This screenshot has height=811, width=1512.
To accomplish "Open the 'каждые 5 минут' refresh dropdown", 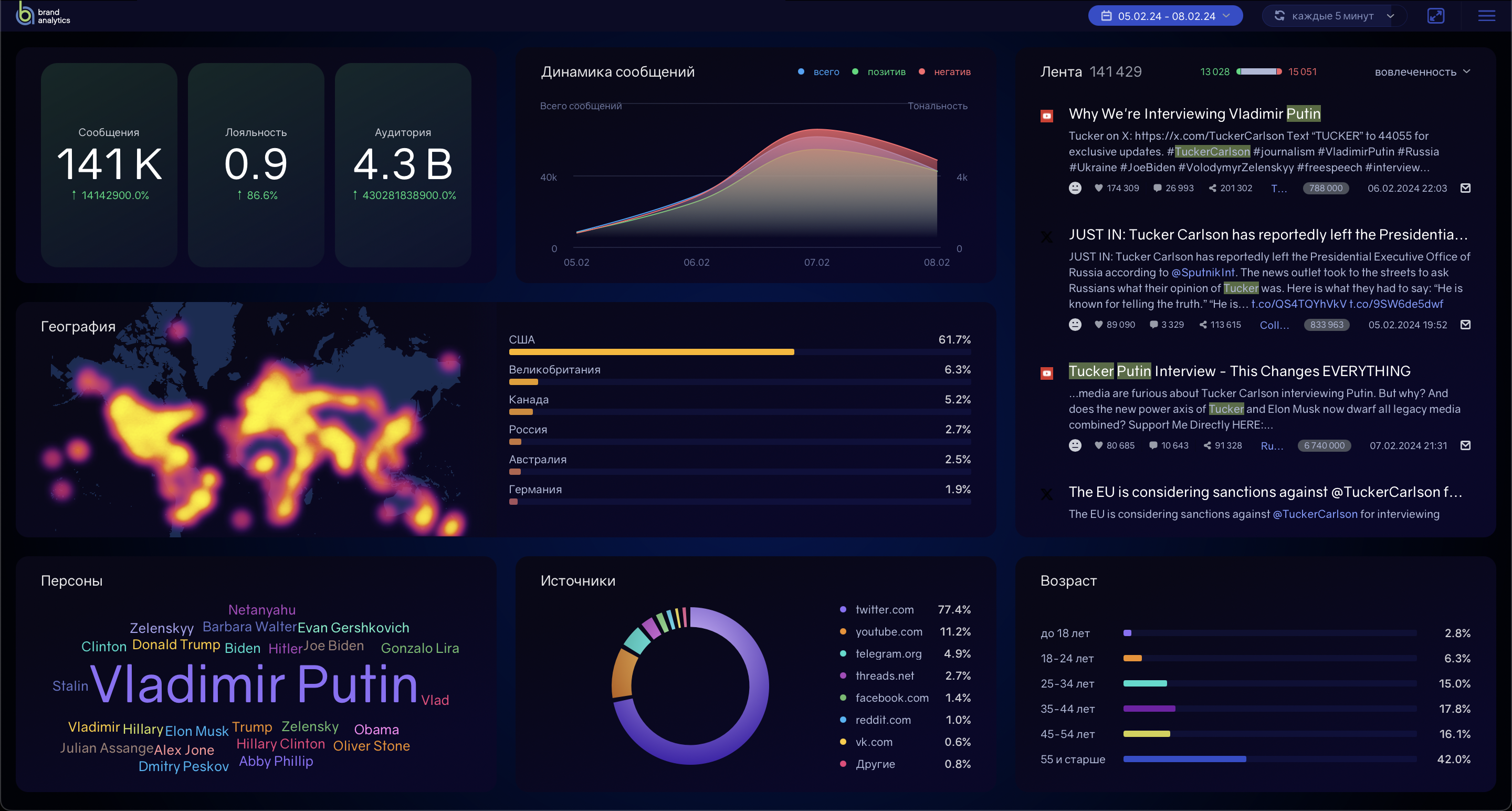I will tap(1333, 16).
